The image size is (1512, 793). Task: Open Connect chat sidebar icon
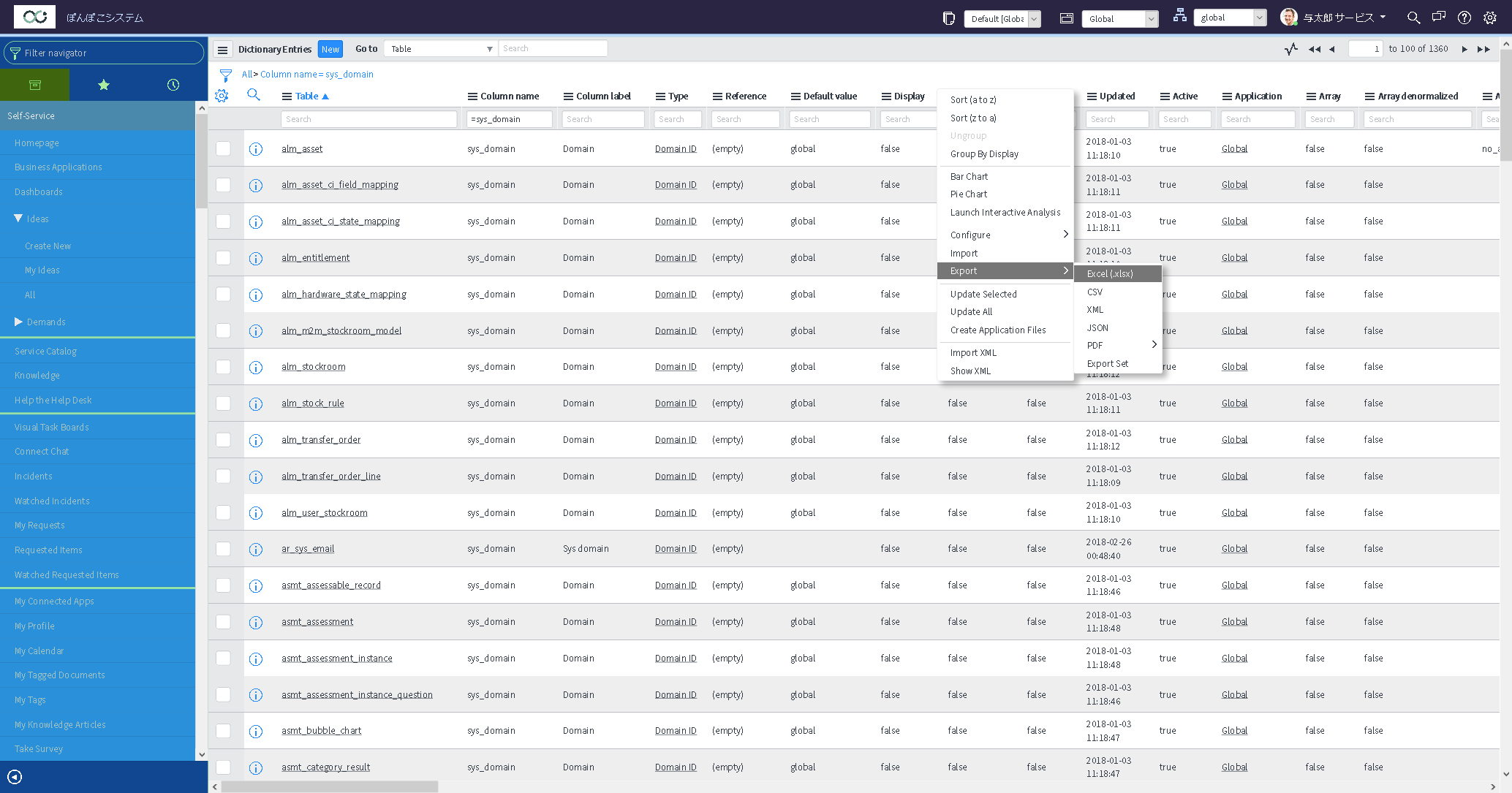click(x=1438, y=17)
